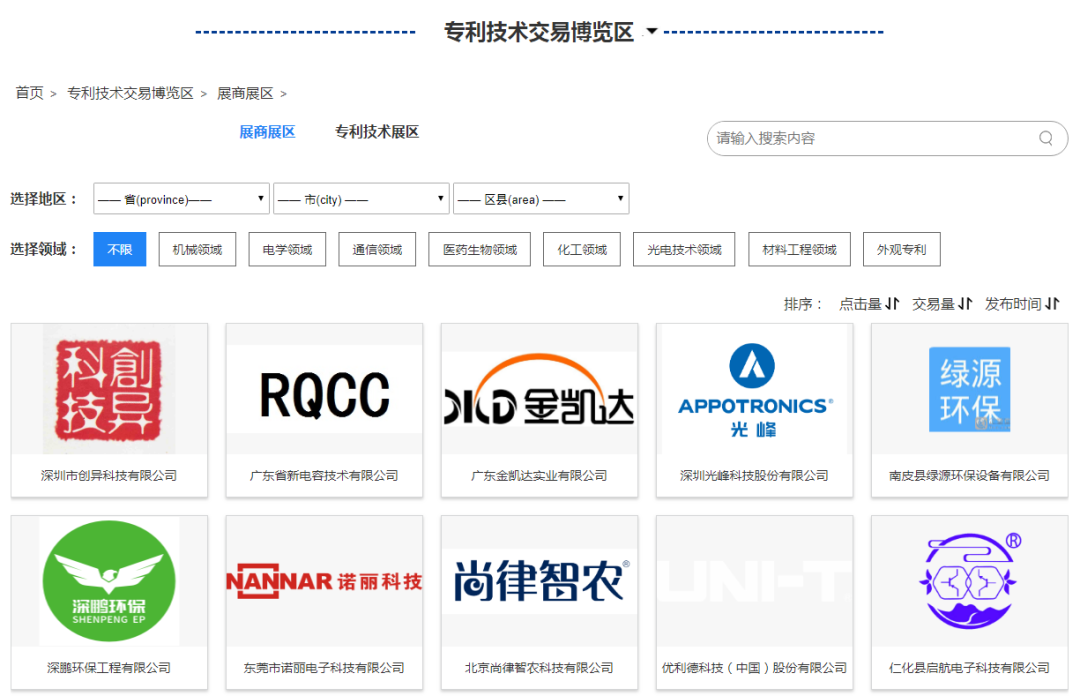Open the title dropdown arrow beside 专利技术交易博览区
The image size is (1080, 696).
(x=652, y=31)
